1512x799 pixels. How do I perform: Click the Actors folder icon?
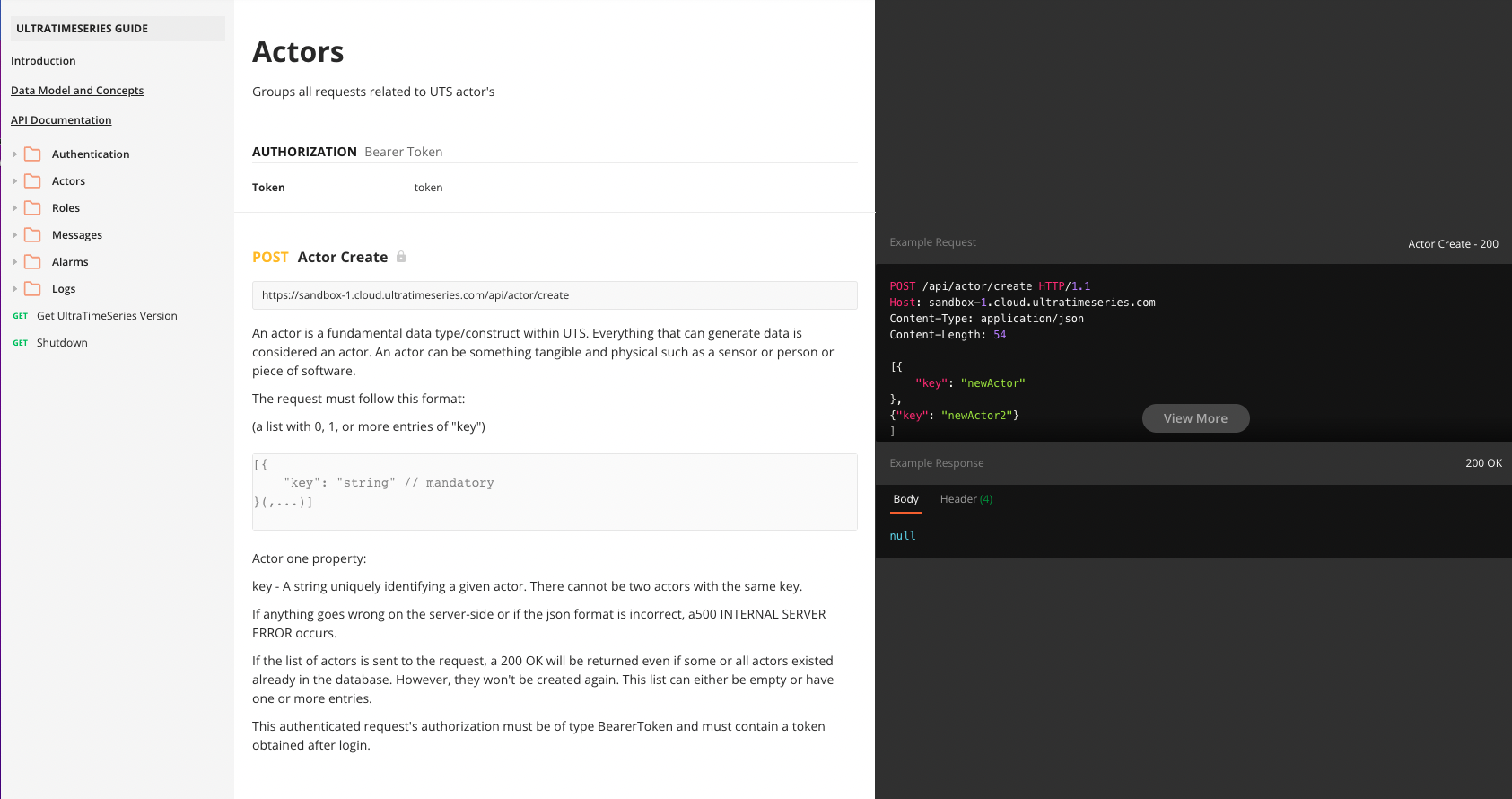(x=32, y=181)
